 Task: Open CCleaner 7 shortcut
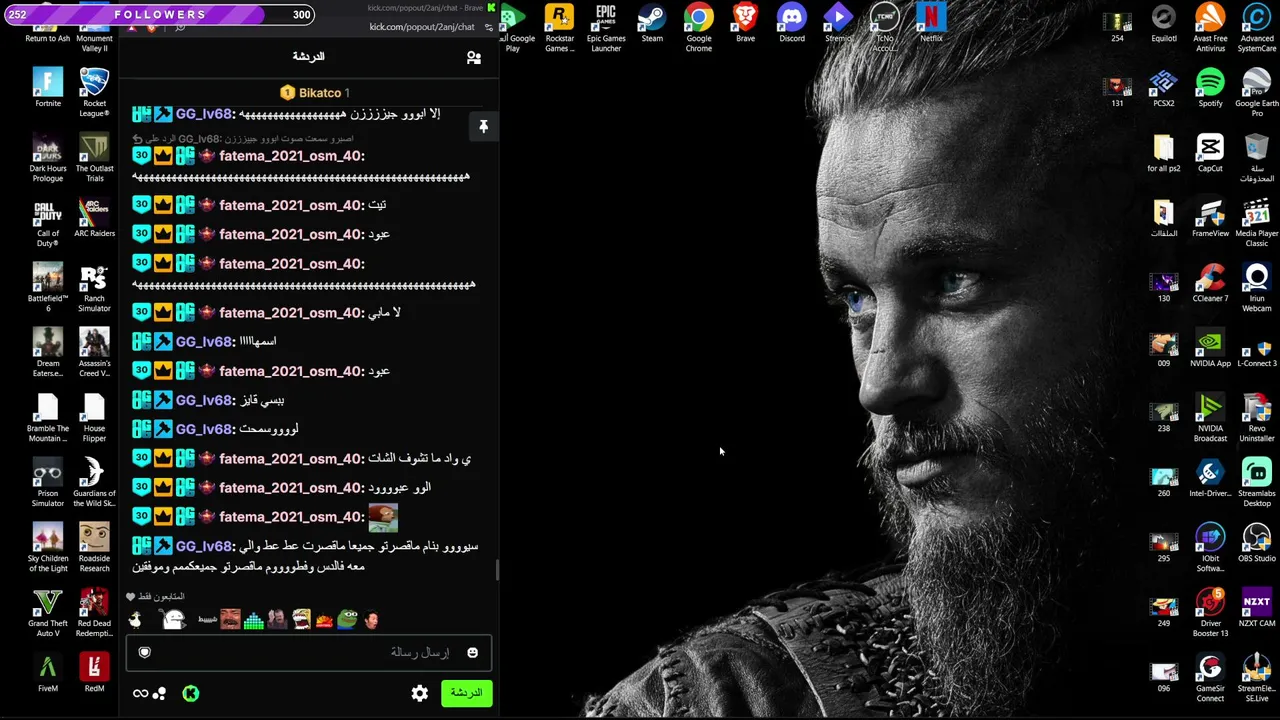click(x=1210, y=283)
